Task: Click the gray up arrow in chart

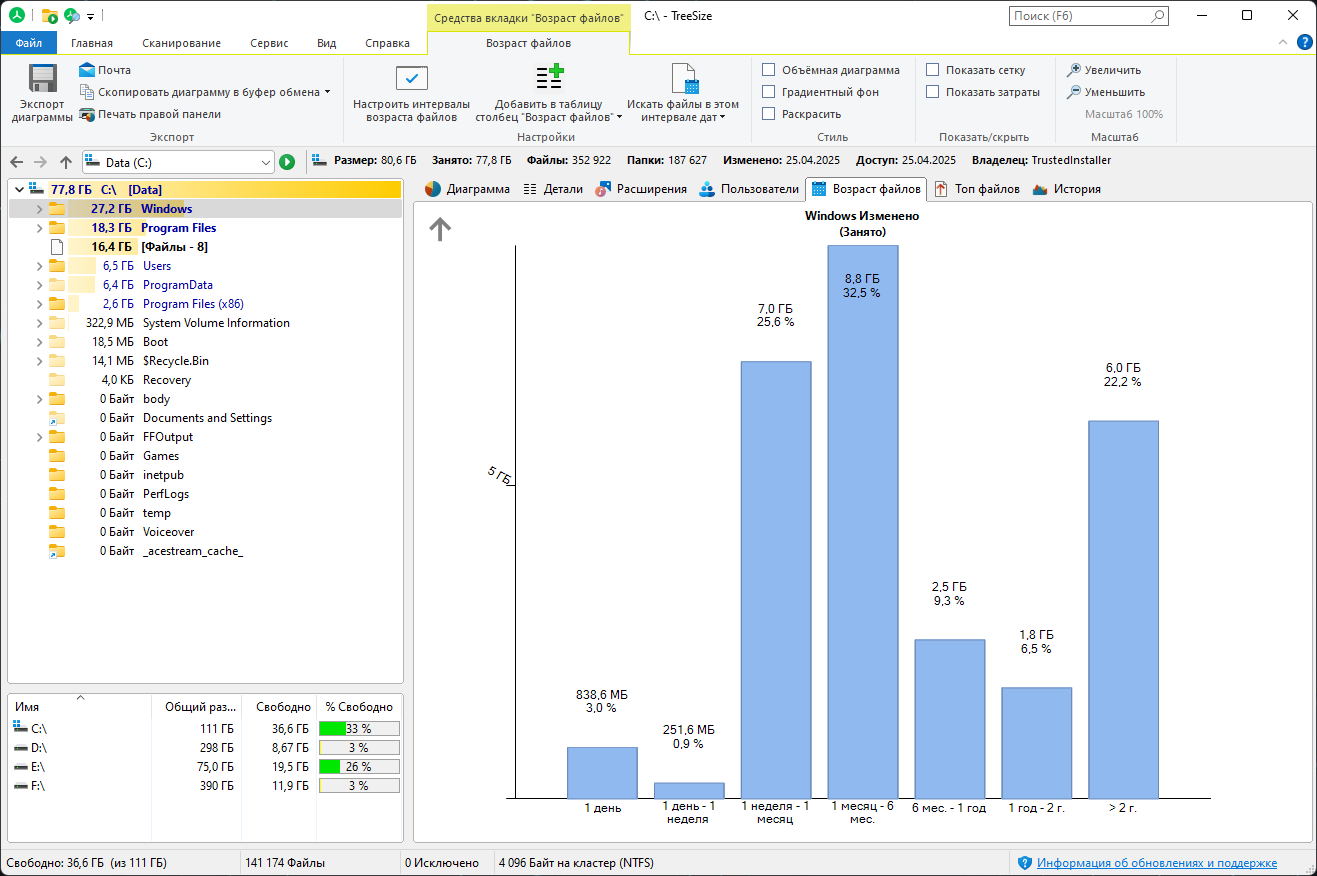Action: [440, 230]
